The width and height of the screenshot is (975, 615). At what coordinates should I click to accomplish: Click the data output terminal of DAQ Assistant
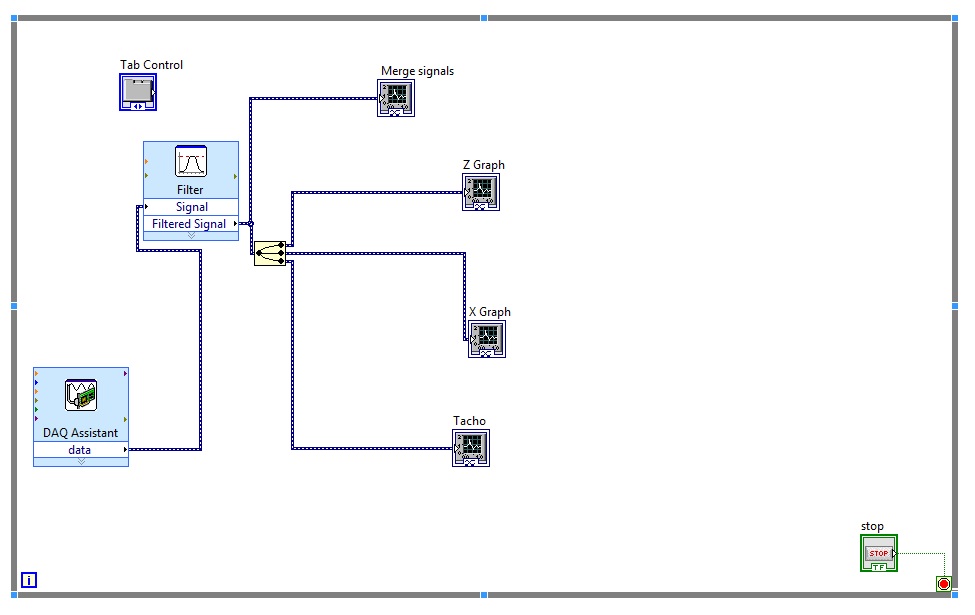(124, 450)
